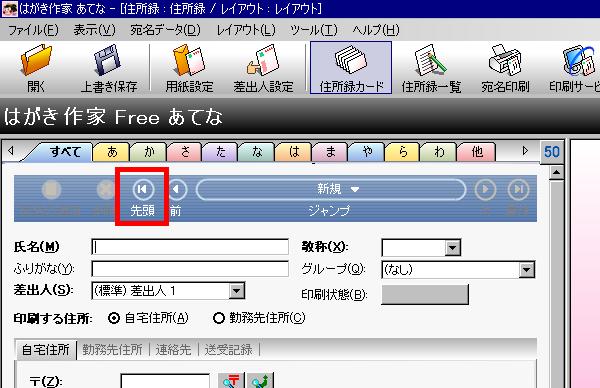The width and height of the screenshot is (600, 388).
Task: Expand the 差出人 dropdown
Action: pyautogui.click(x=236, y=291)
